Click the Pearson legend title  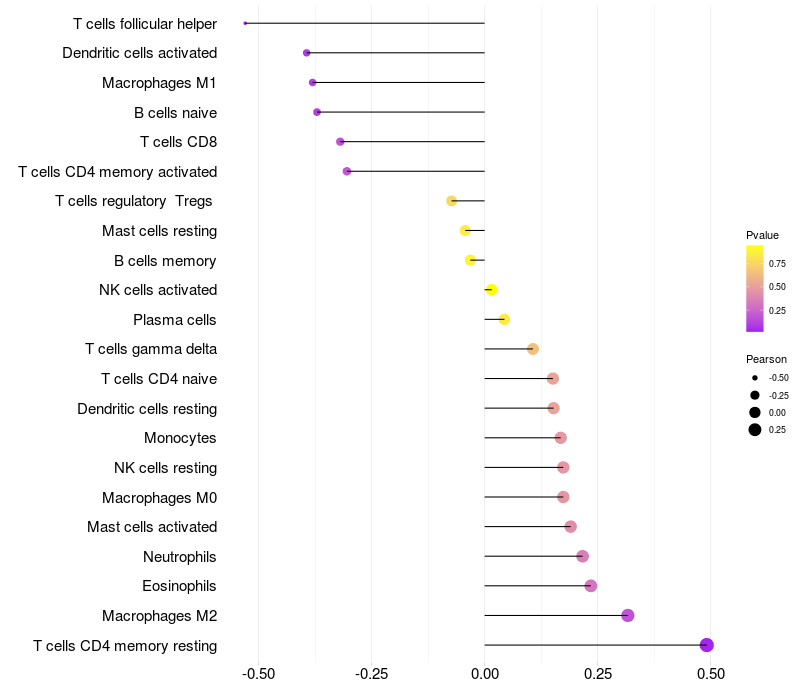[x=766, y=359]
